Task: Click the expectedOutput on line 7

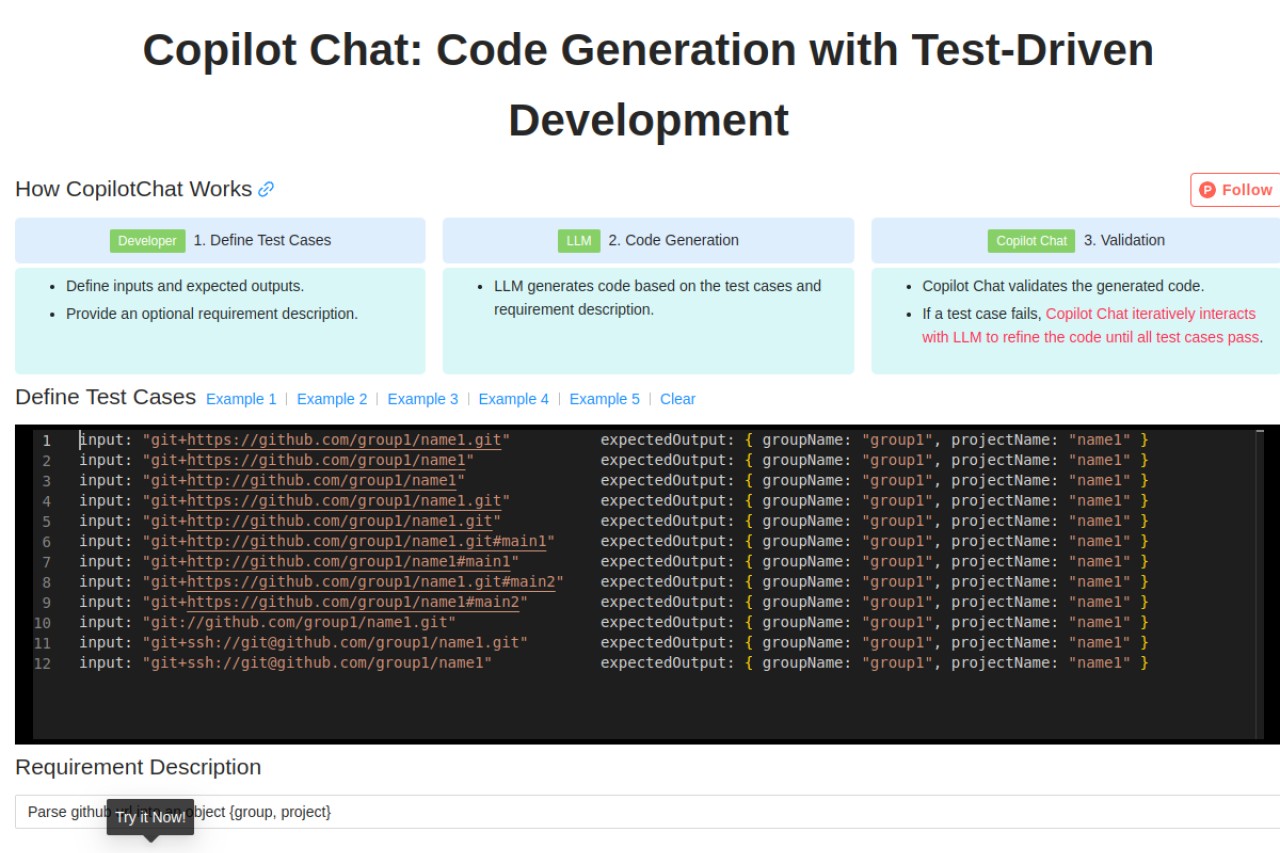Action: (x=875, y=561)
